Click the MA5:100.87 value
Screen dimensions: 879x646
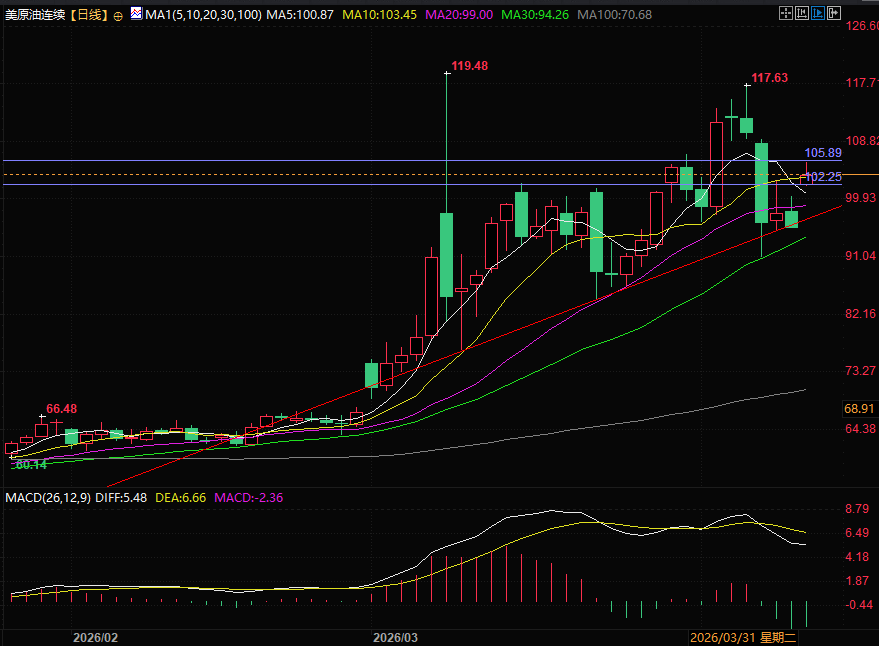click(x=300, y=15)
